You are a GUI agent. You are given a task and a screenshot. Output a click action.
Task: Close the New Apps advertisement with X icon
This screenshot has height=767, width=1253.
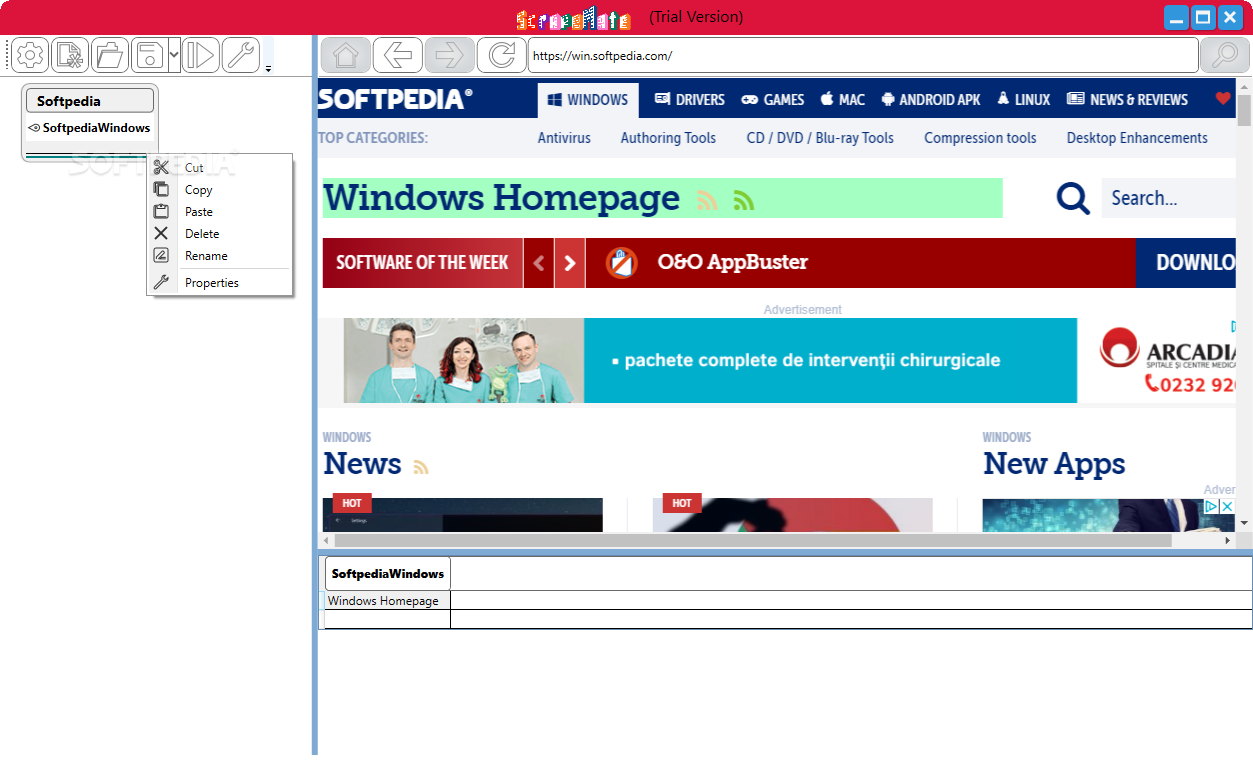coord(1227,507)
